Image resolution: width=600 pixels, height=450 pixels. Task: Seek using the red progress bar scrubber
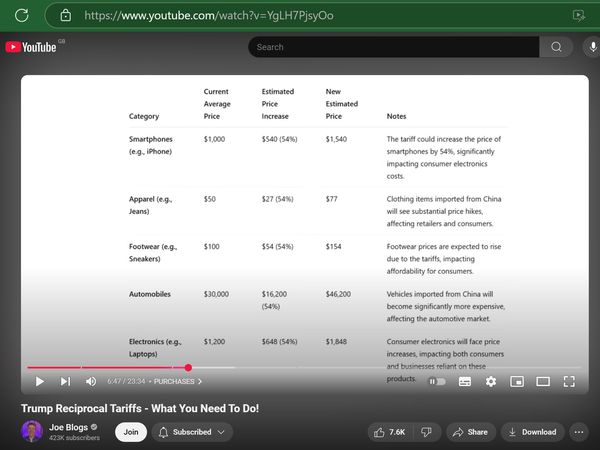point(188,368)
